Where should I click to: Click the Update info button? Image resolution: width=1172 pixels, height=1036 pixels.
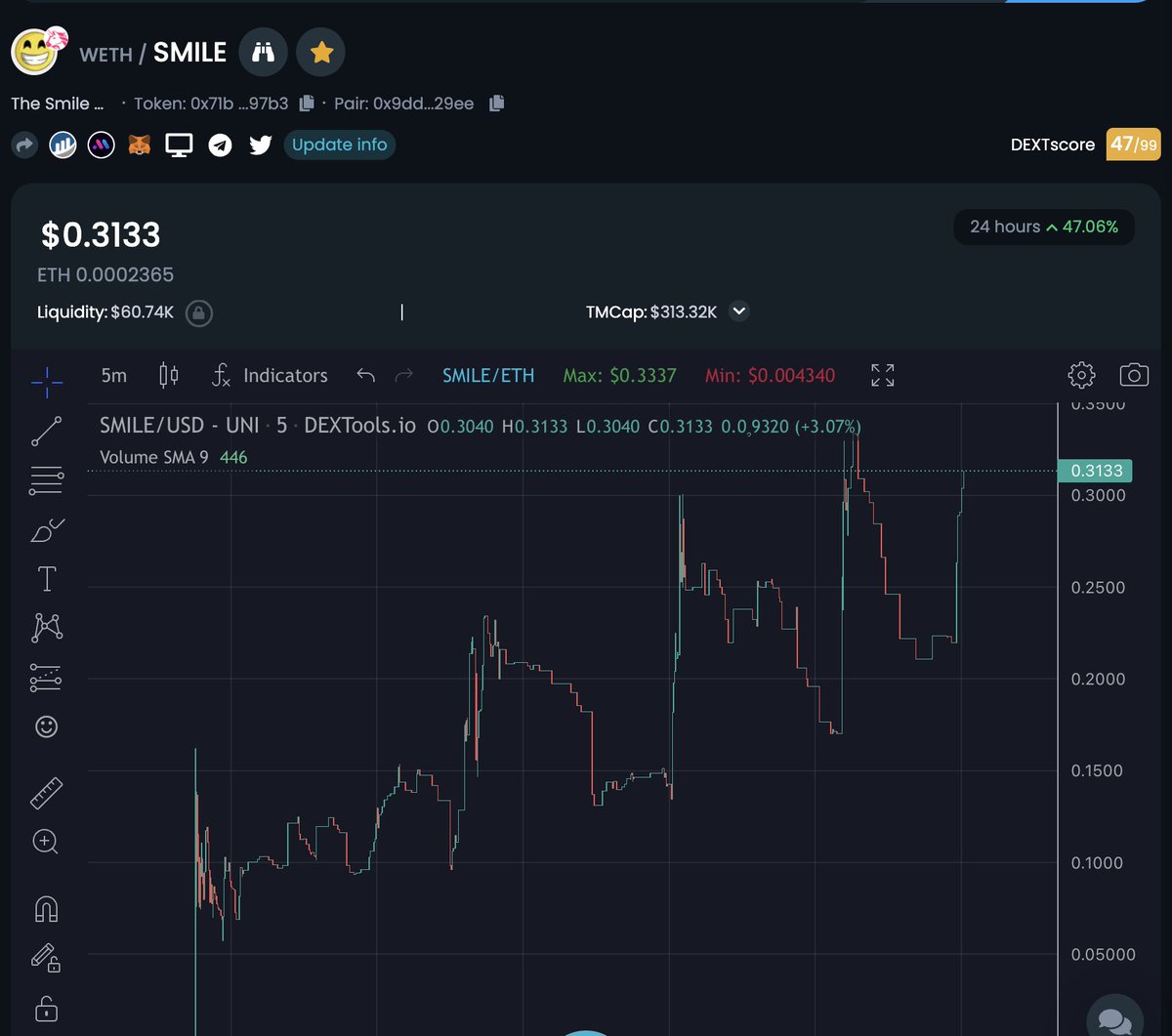tap(339, 145)
